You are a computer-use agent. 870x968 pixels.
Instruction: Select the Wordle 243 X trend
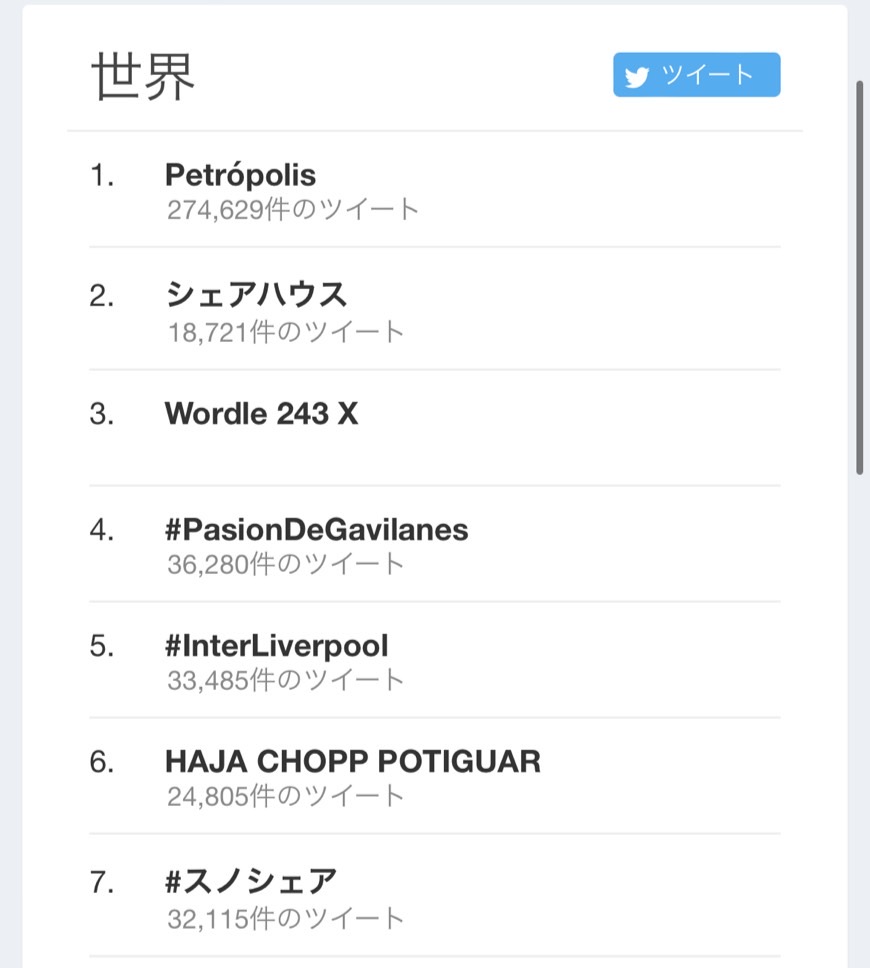(261, 414)
